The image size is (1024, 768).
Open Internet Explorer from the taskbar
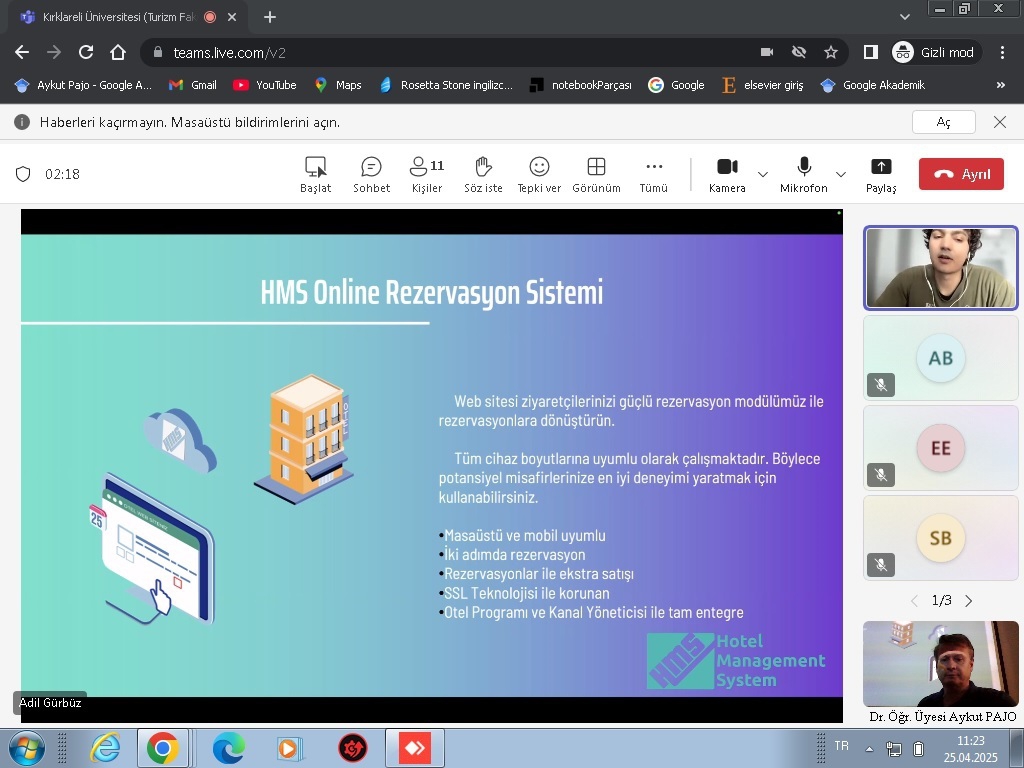pyautogui.click(x=105, y=748)
